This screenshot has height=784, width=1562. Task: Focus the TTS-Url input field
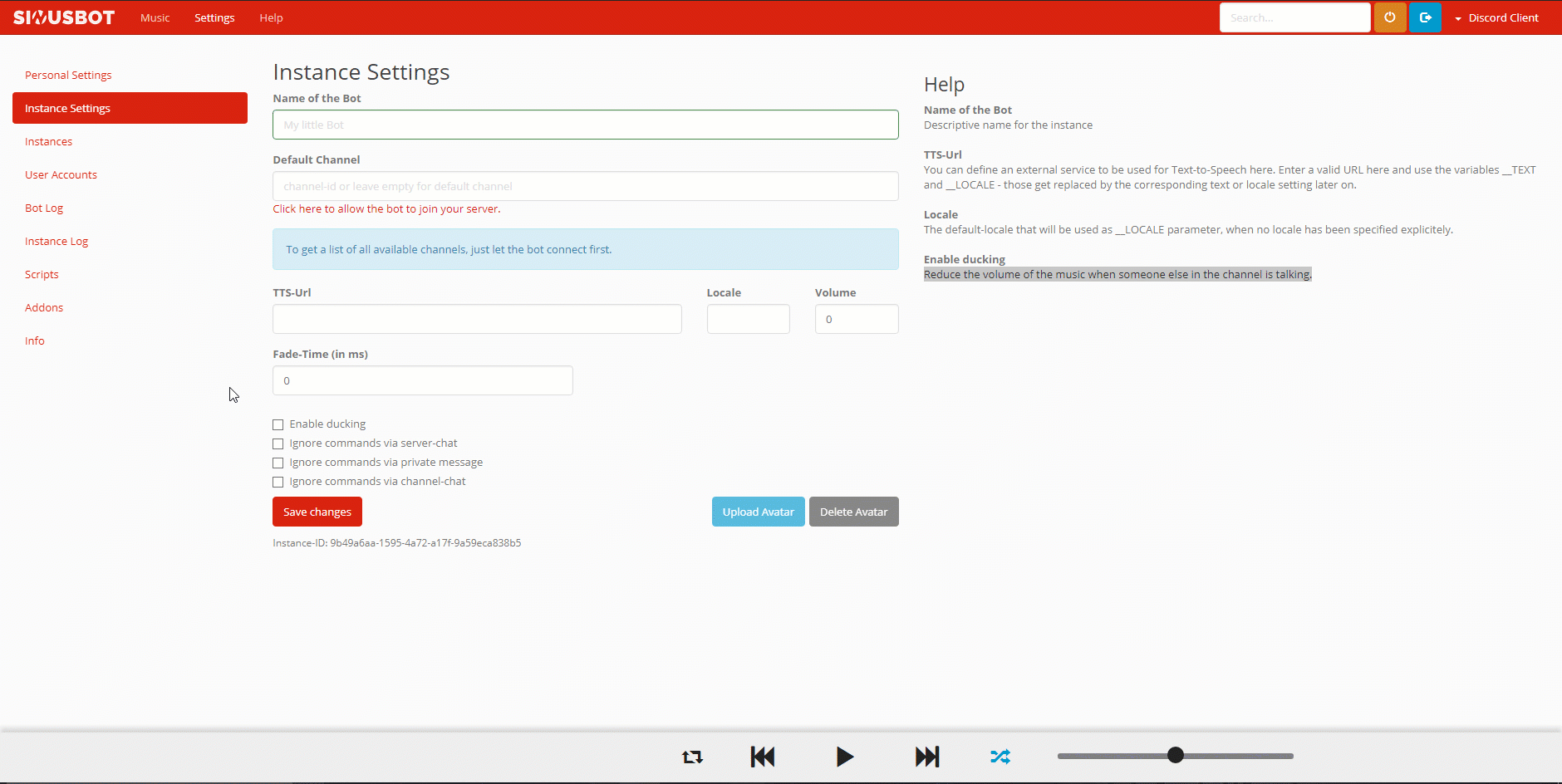click(x=477, y=319)
